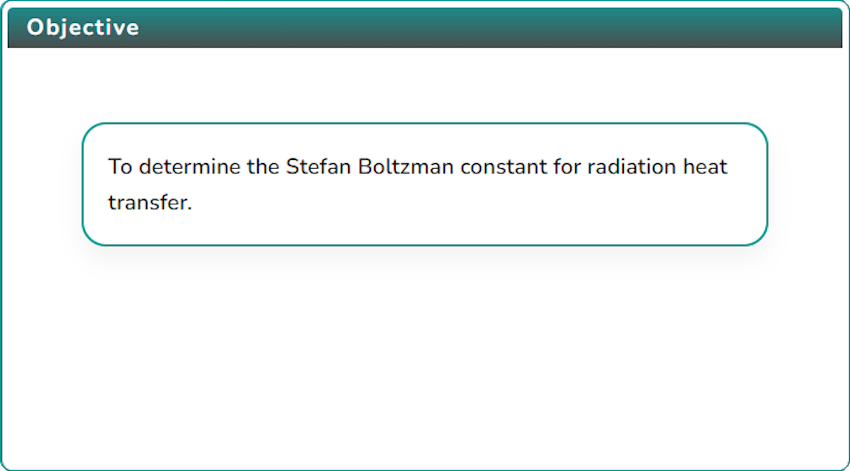Click the empty margin right of the objective box

click(x=806, y=184)
